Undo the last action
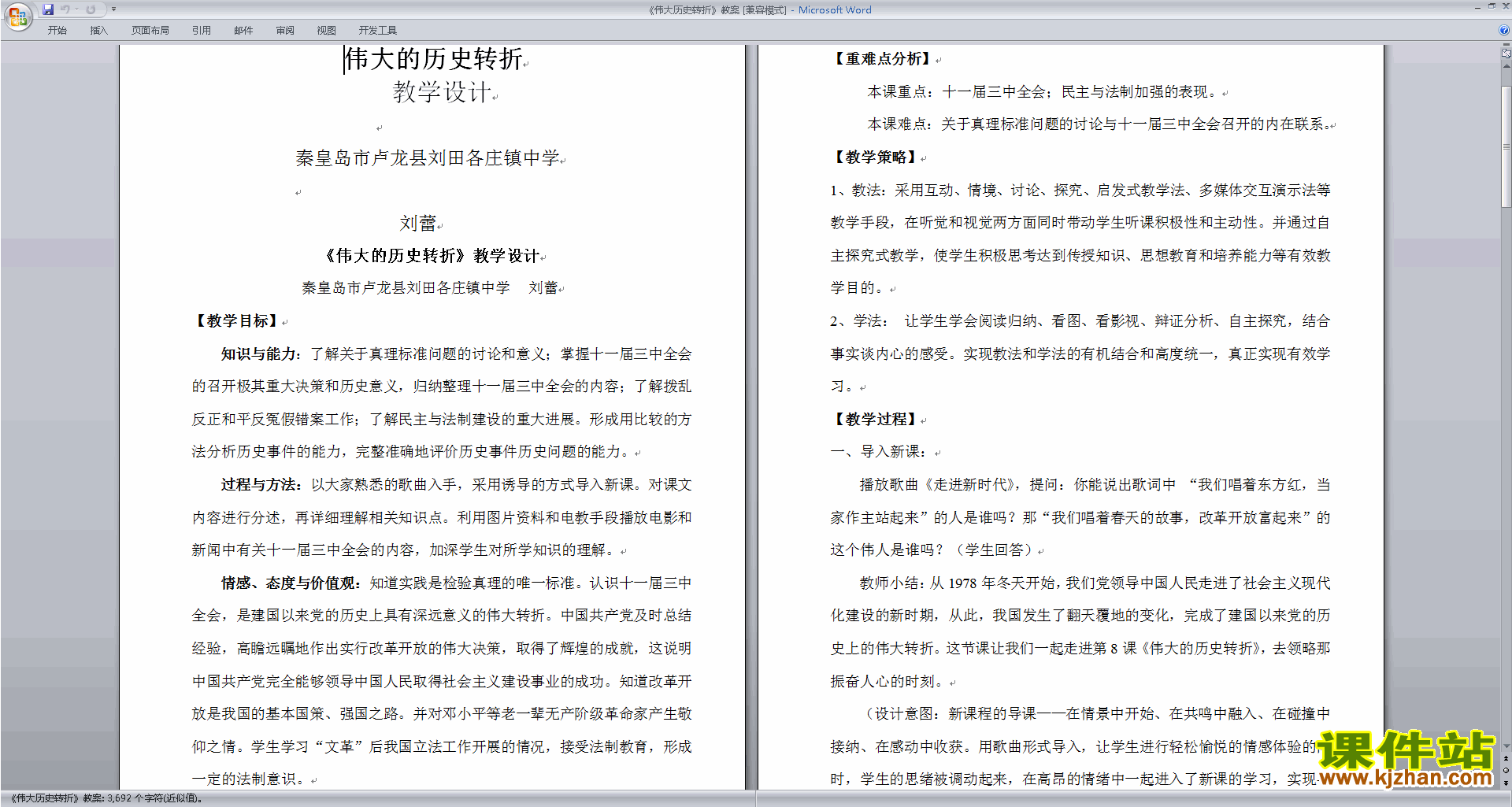This screenshot has width=1512, height=807. pyautogui.click(x=65, y=9)
